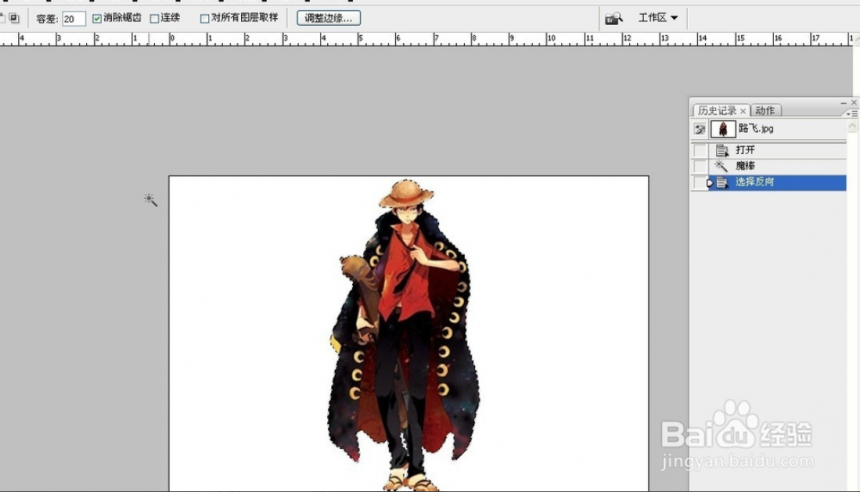860x492 pixels.
Task: Click the horizontal ruler at top
Action: click(x=426, y=39)
